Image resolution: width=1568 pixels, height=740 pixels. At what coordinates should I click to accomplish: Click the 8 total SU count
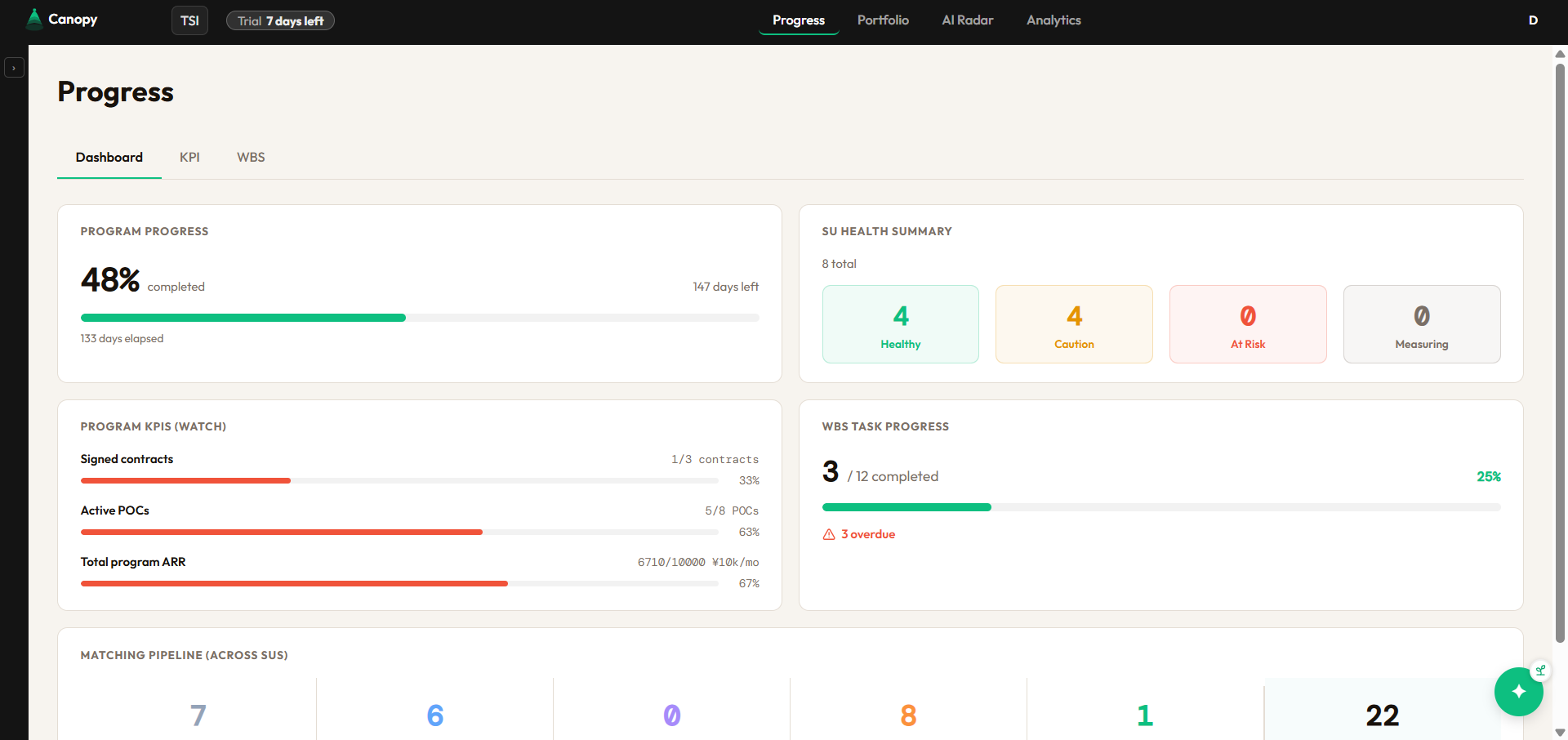tap(839, 264)
